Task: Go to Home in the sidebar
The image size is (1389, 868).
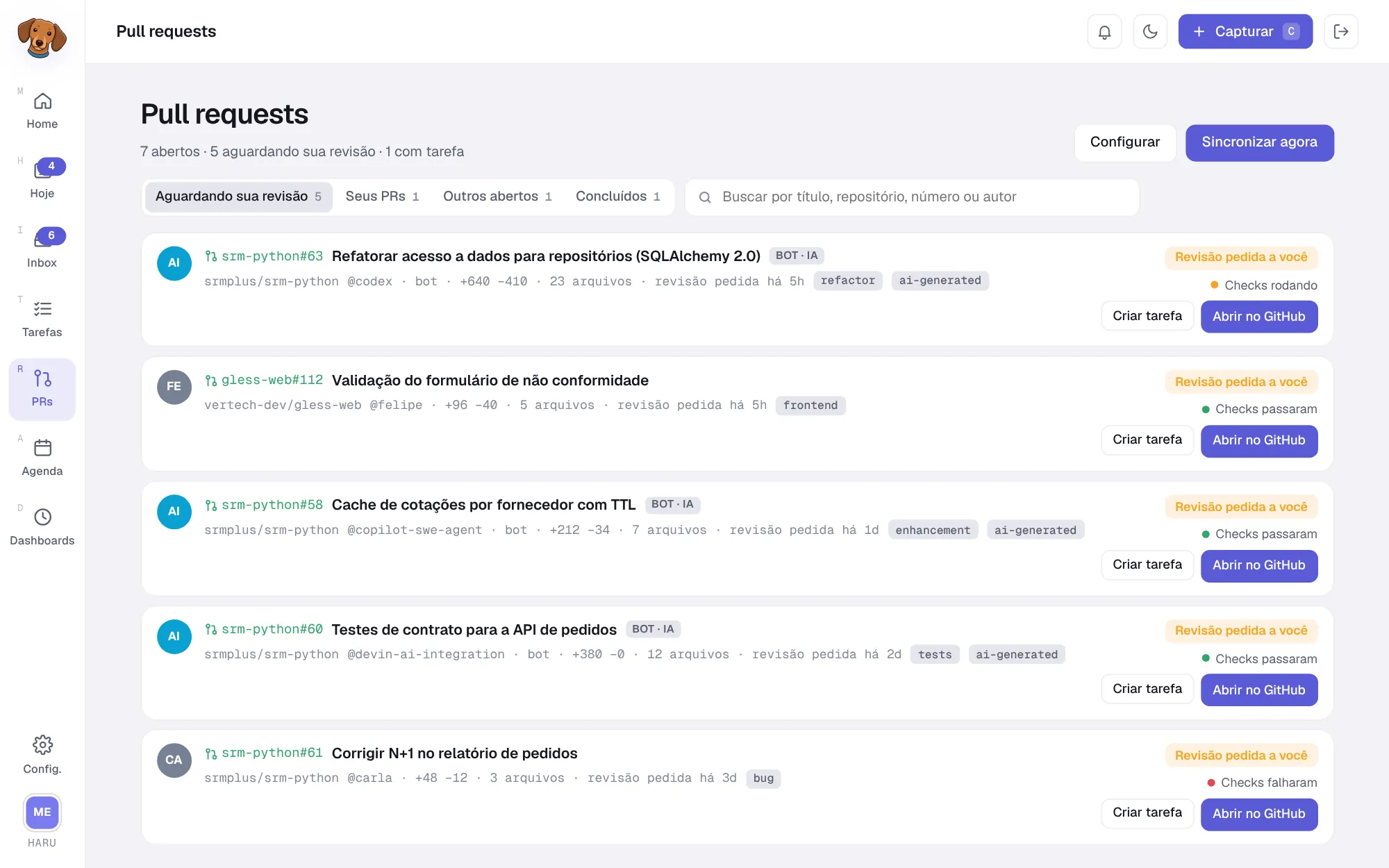Action: coord(42,111)
